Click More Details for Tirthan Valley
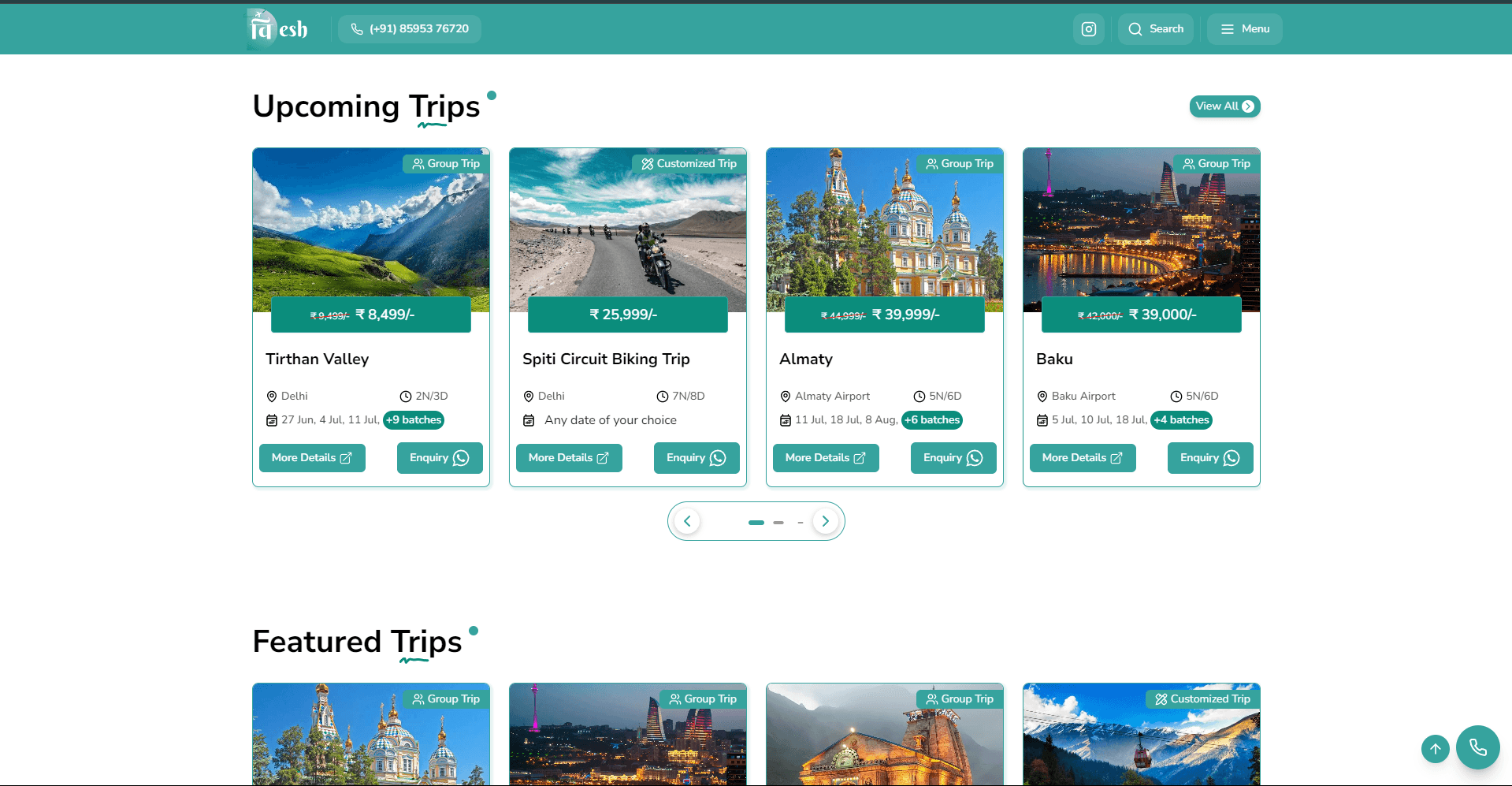The image size is (1512, 786). 312,458
